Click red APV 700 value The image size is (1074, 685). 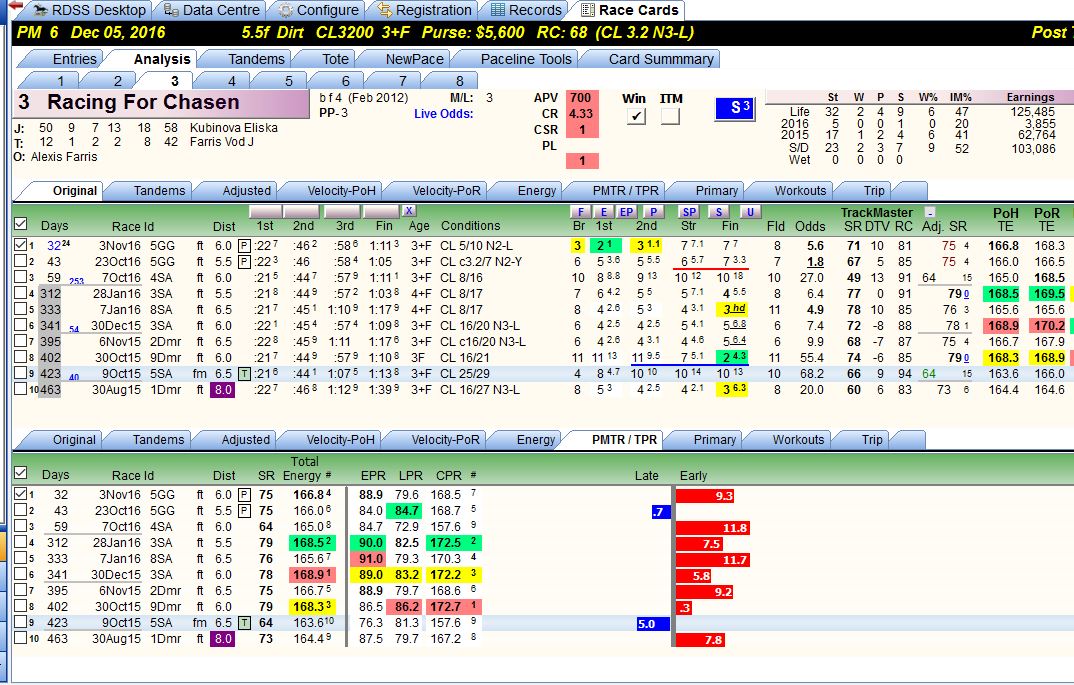582,98
